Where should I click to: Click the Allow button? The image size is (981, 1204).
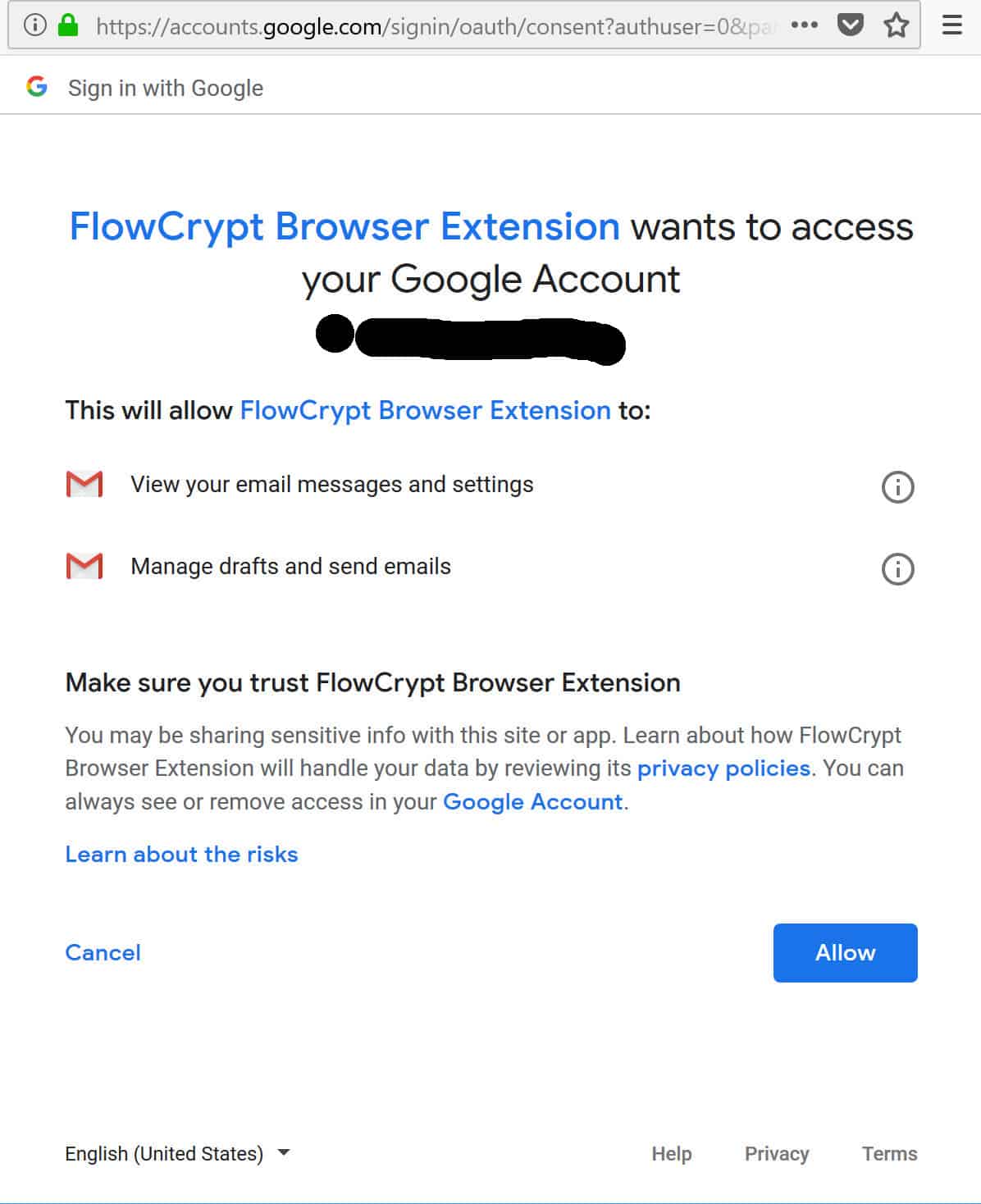845,953
